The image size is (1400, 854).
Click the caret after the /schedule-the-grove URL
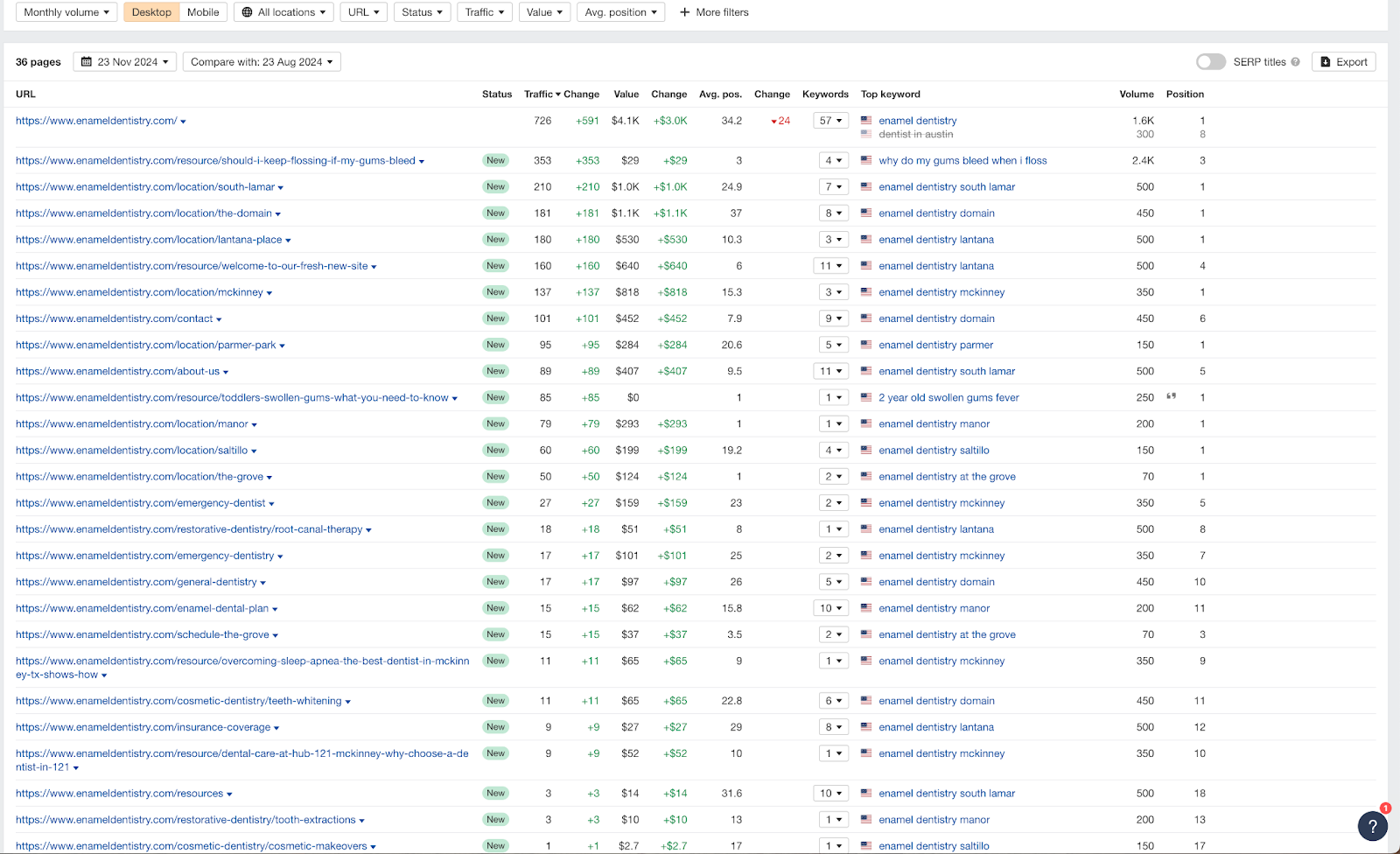click(275, 635)
